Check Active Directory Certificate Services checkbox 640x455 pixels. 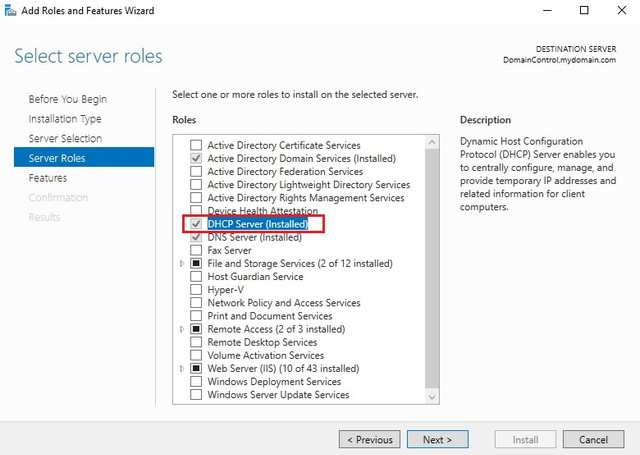coord(196,145)
